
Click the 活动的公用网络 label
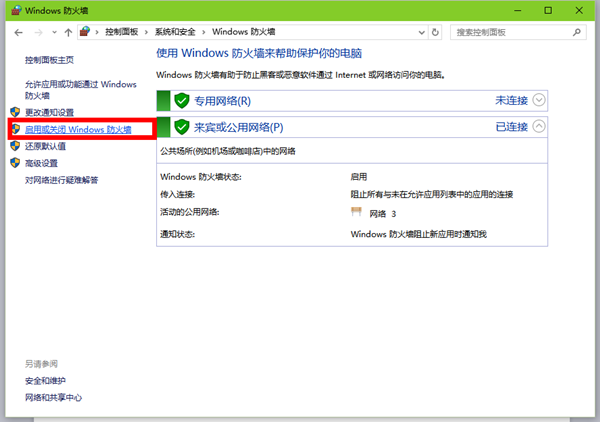190,212
